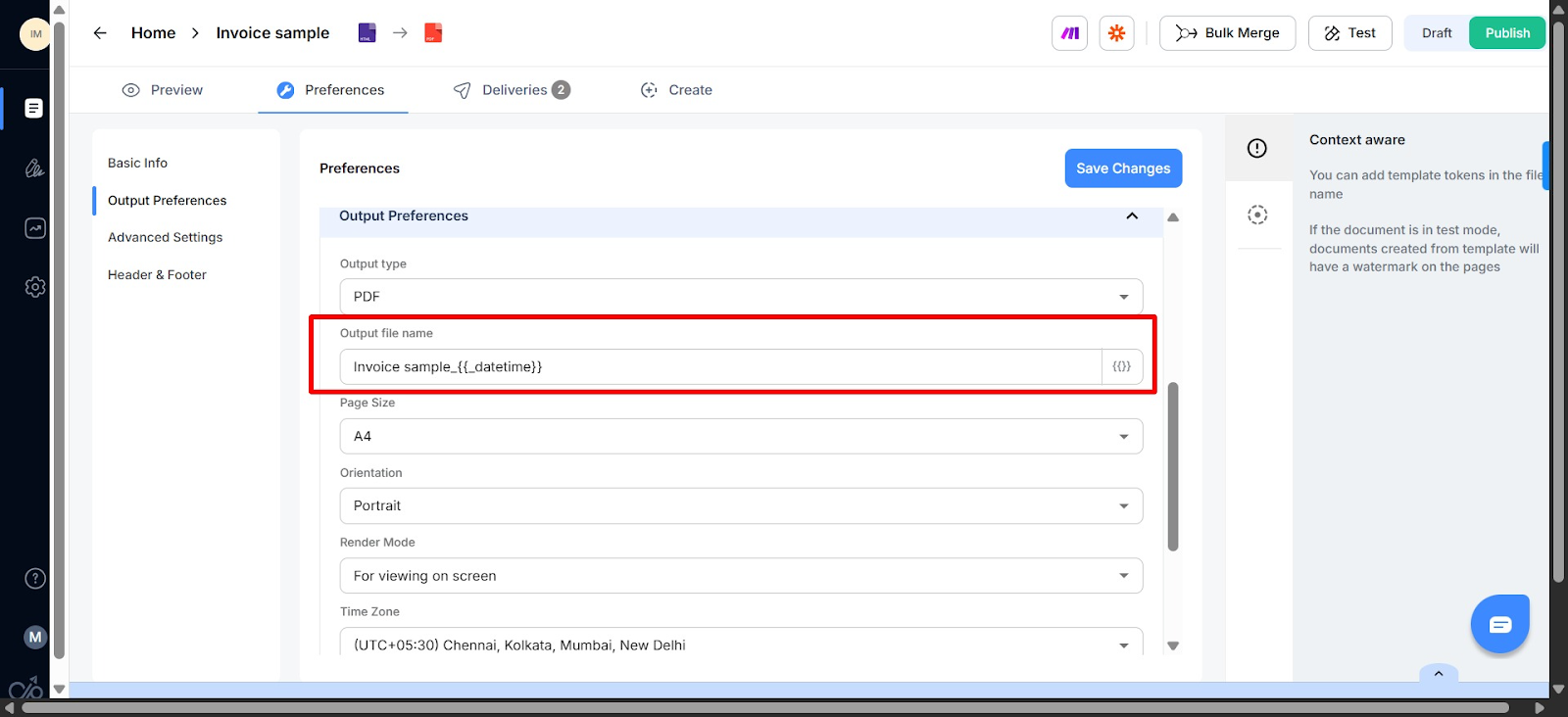
Task: Switch template status to Draft
Action: pos(1437,33)
